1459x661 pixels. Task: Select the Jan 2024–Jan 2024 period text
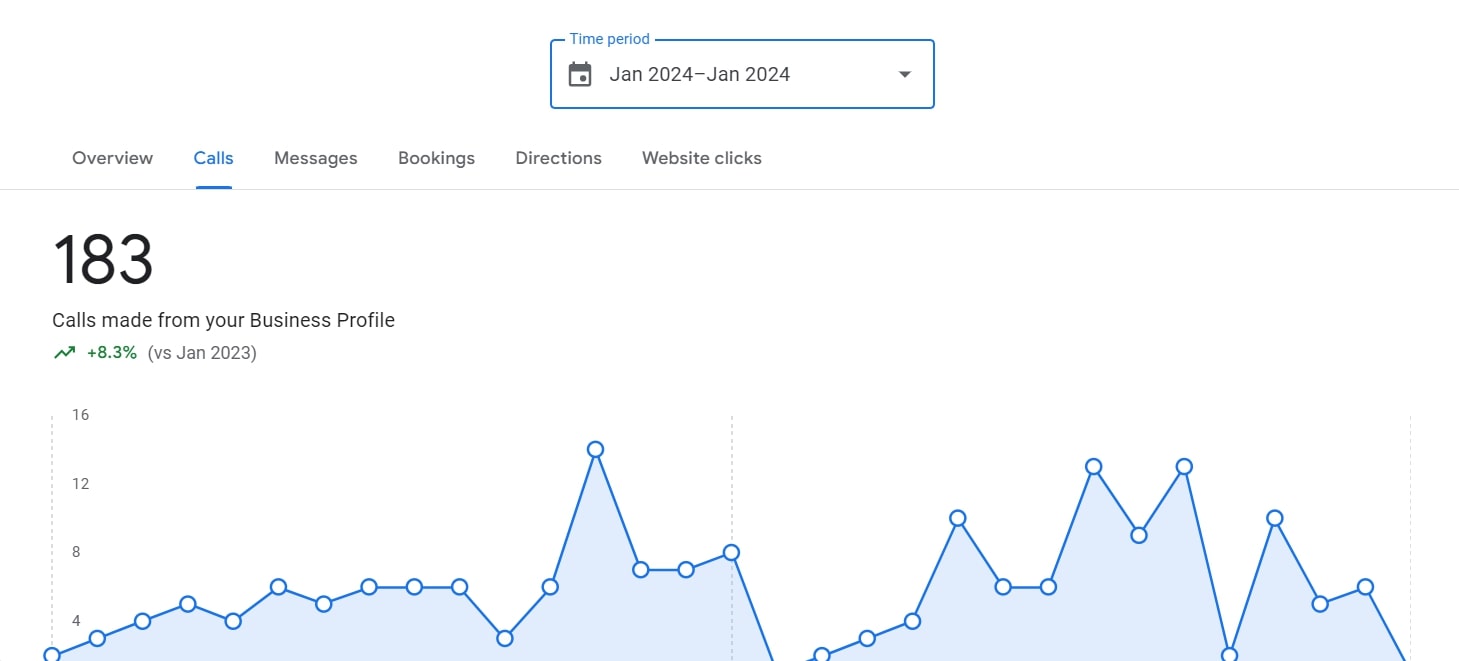tap(700, 74)
